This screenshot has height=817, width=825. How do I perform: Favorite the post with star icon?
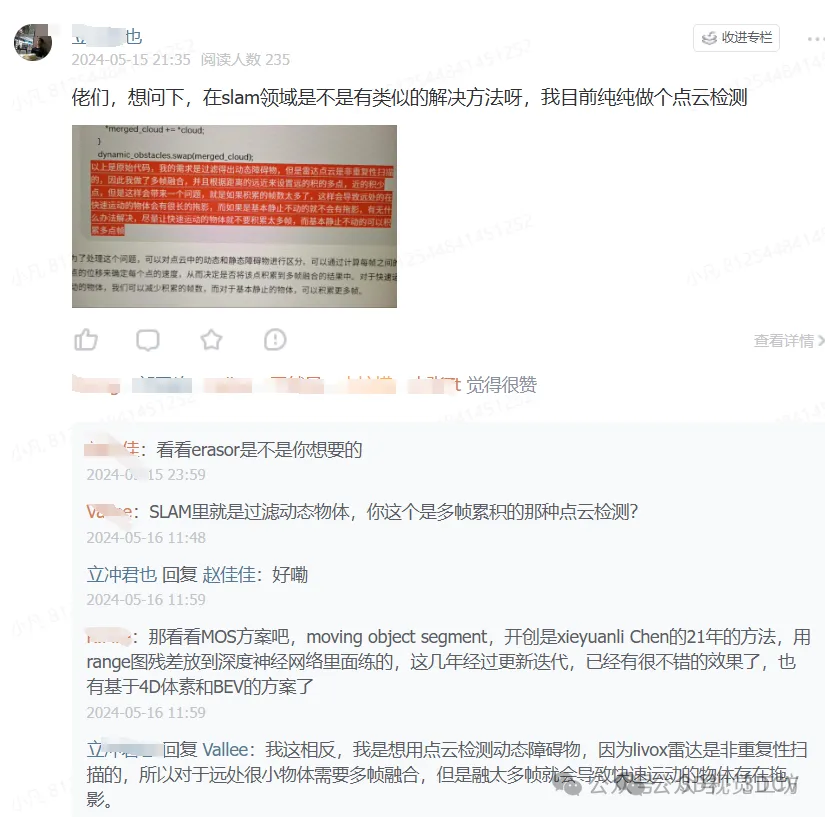point(212,340)
